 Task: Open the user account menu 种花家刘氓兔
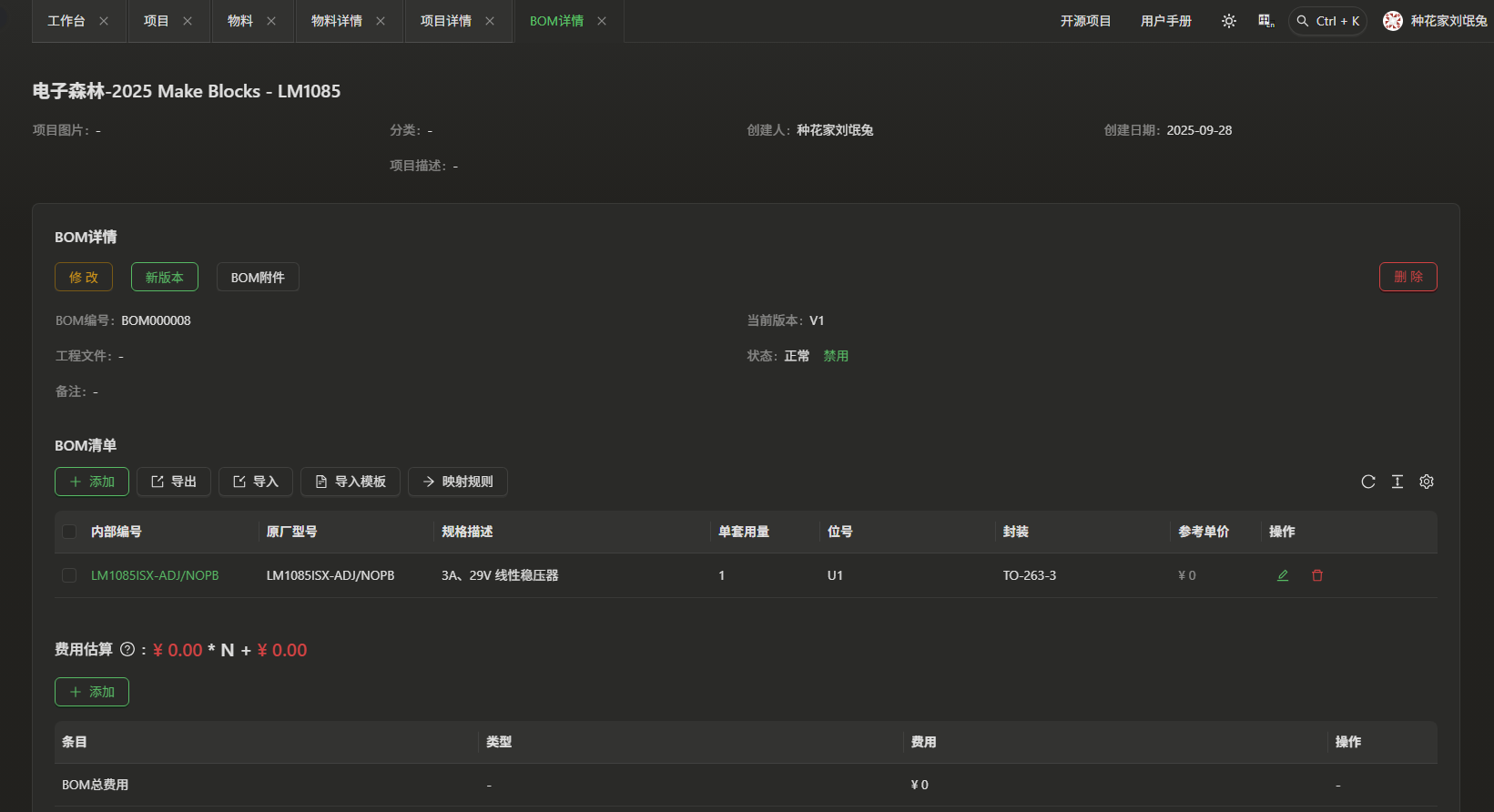[x=1434, y=21]
